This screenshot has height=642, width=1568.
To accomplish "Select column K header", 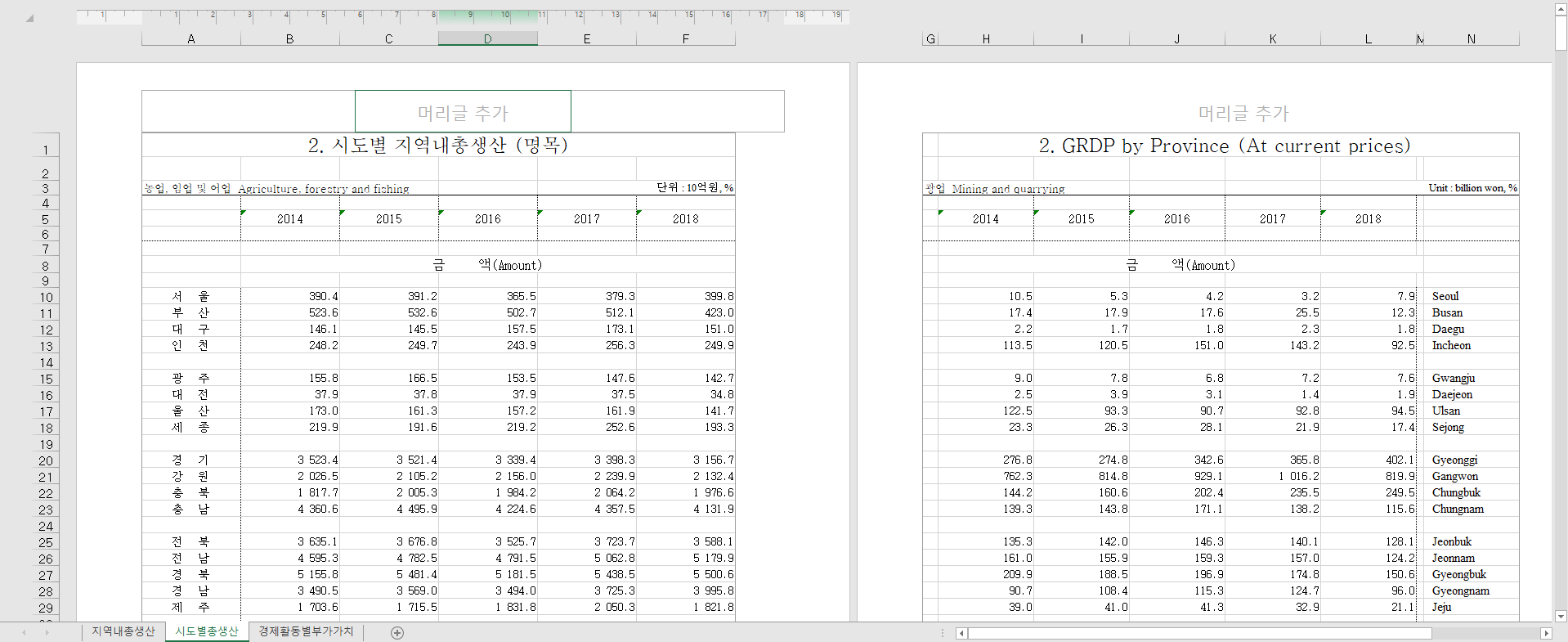I will click(1273, 38).
